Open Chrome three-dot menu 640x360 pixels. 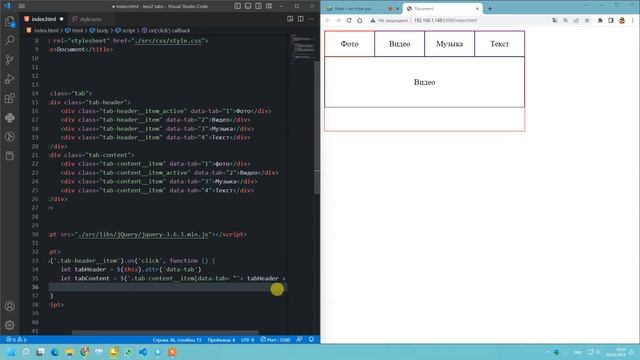pyautogui.click(x=633, y=20)
